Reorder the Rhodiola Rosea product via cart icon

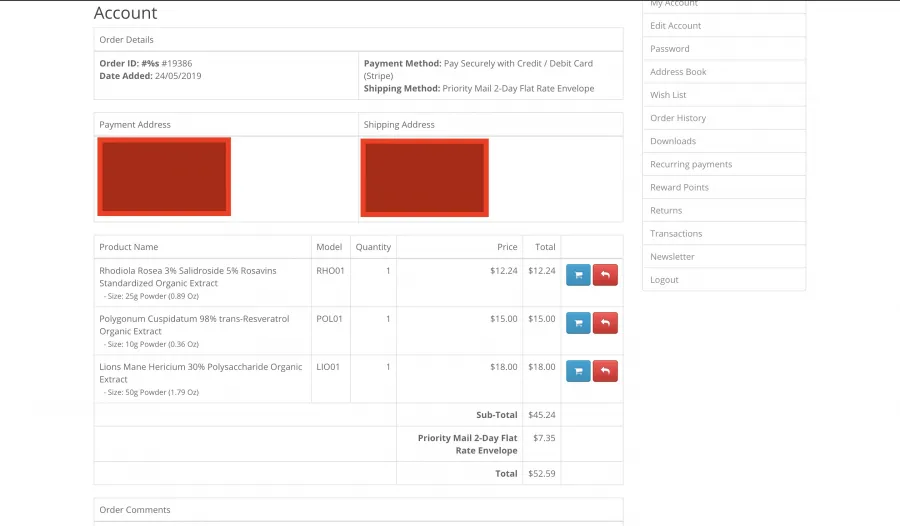[578, 275]
